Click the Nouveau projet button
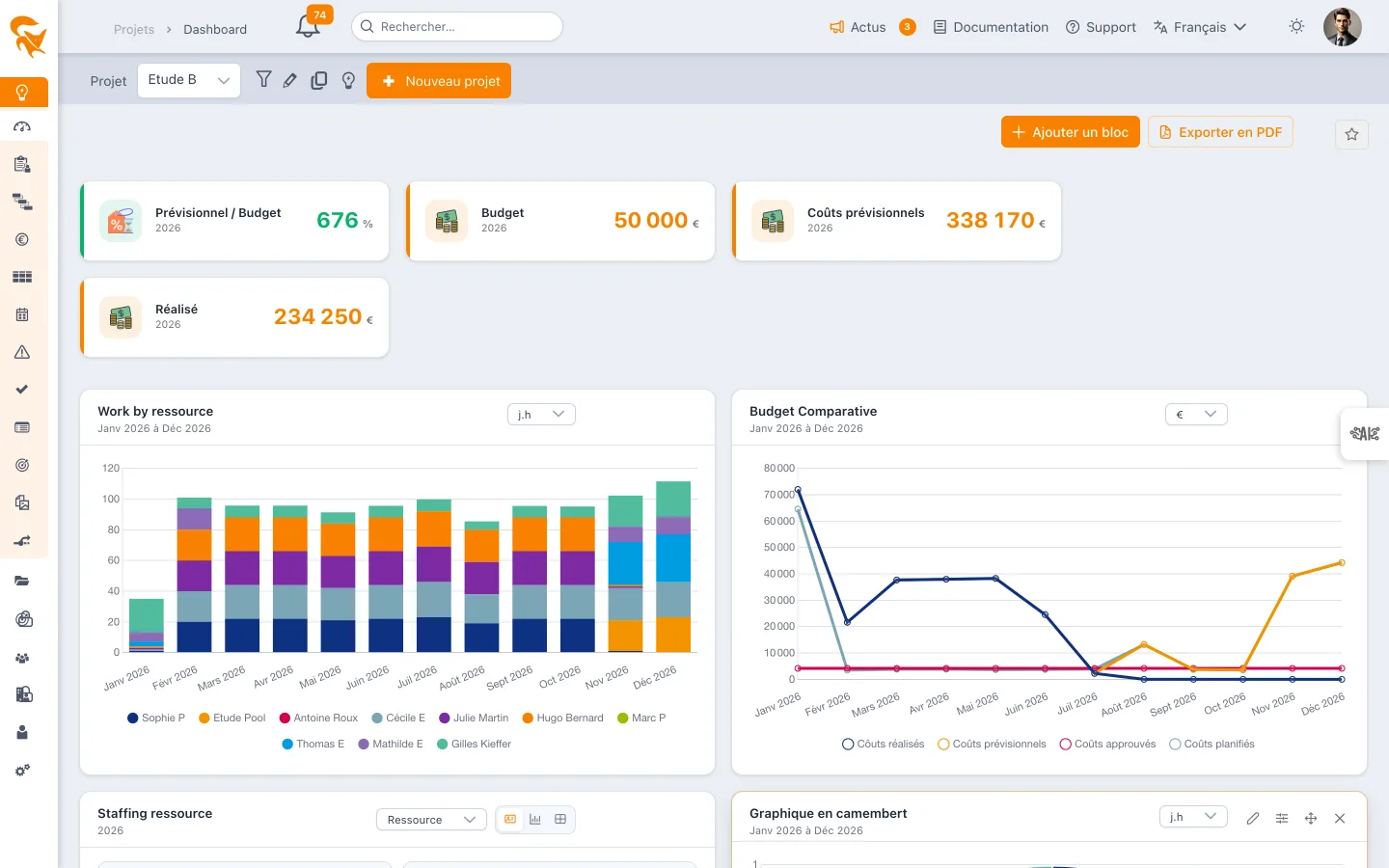 pos(439,81)
